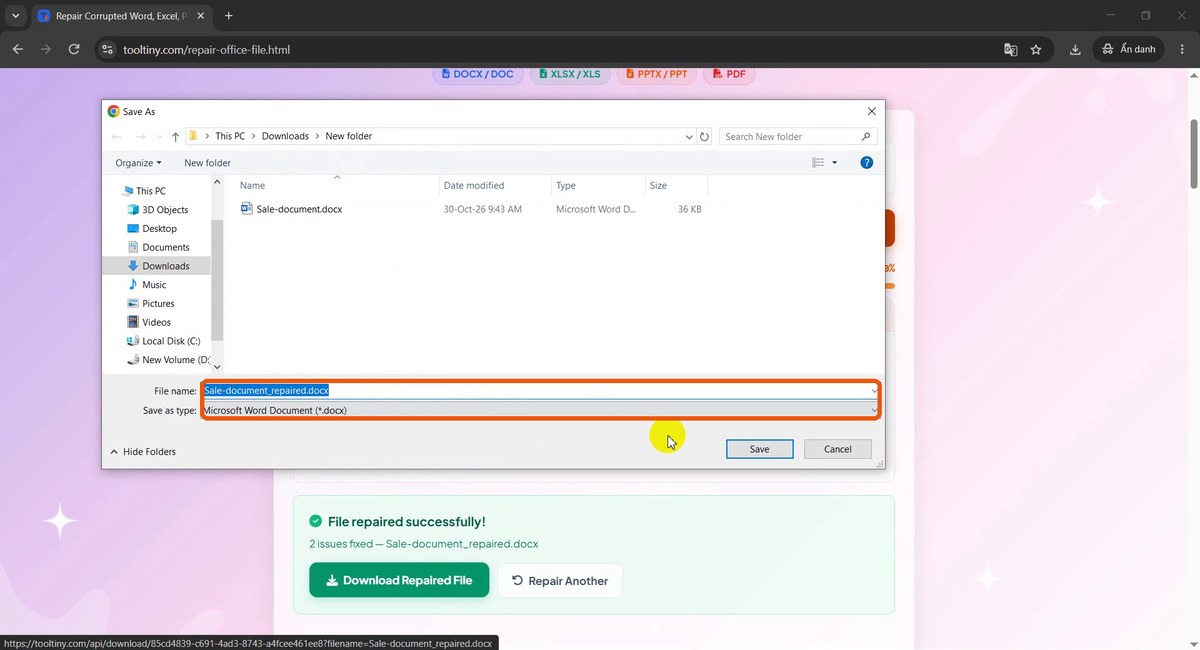This screenshot has height=650, width=1200.
Task: Open recent locations dropdown in Save As
Action: (x=157, y=136)
